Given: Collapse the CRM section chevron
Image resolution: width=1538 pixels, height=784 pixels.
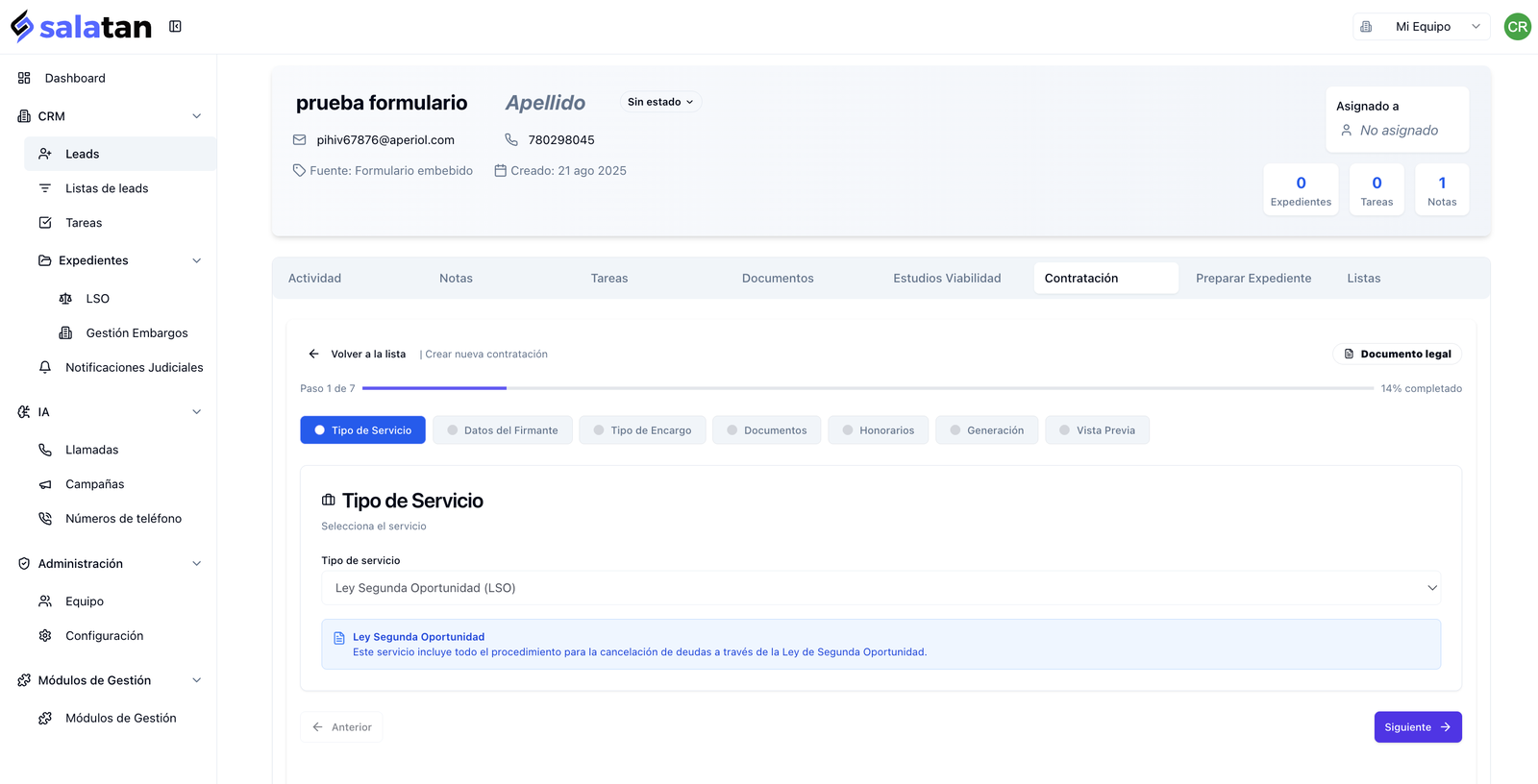Looking at the screenshot, I should [197, 116].
